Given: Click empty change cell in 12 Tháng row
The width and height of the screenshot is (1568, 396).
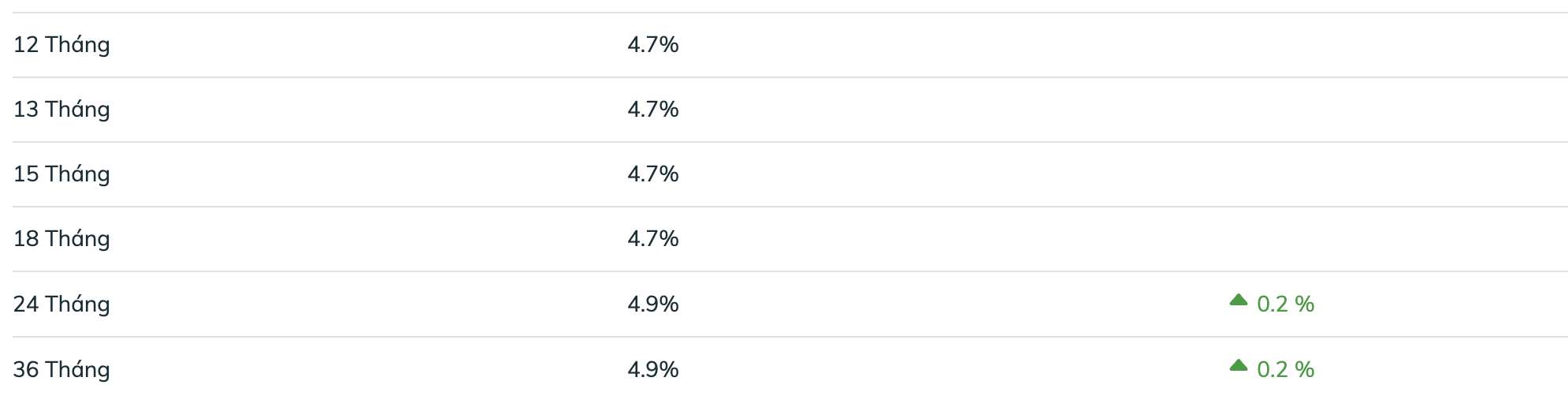Looking at the screenshot, I should [x=1272, y=45].
